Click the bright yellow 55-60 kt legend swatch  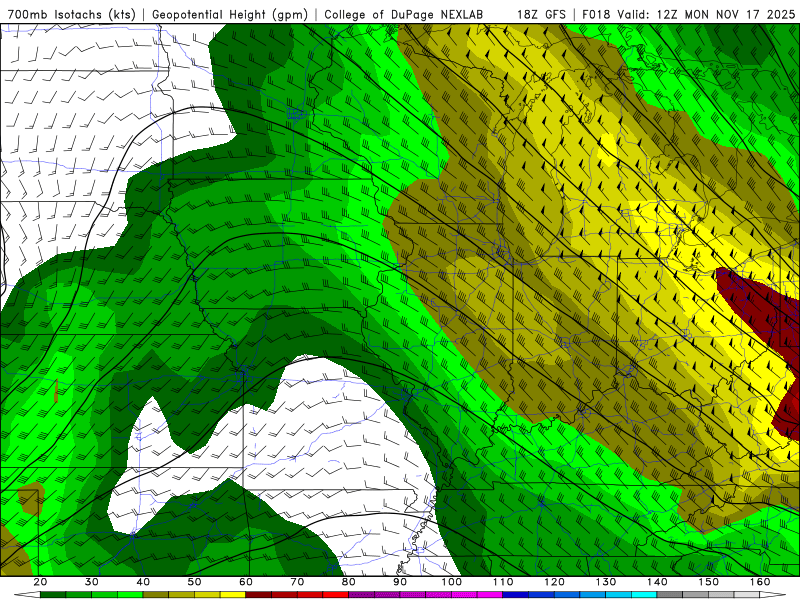click(x=233, y=594)
